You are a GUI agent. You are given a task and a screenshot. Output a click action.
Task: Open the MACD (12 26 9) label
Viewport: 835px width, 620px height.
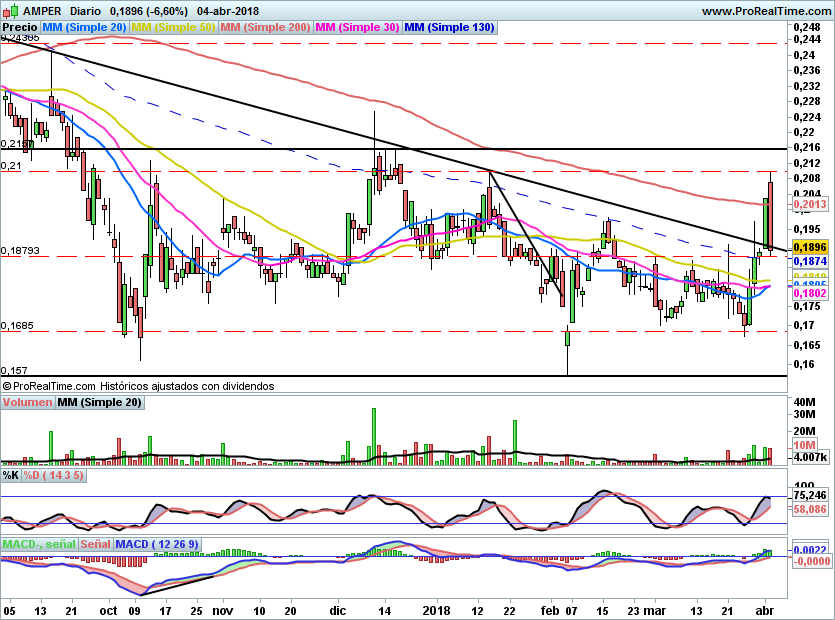[157, 544]
